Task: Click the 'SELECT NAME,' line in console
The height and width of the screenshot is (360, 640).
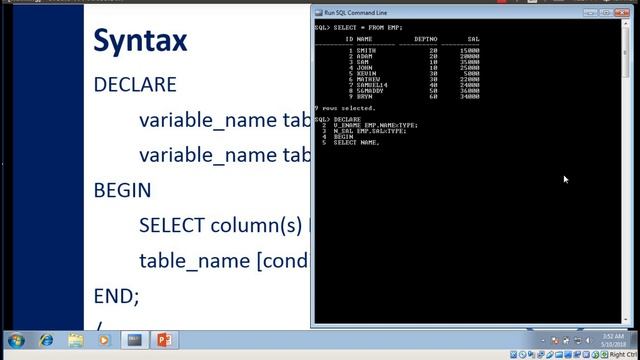Action: click(x=356, y=142)
